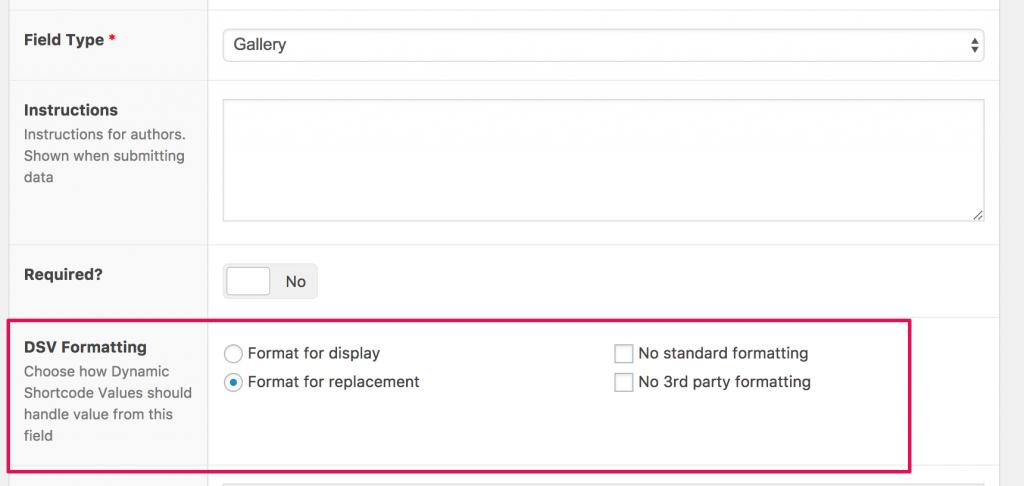This screenshot has width=1024, height=486.
Task: Toggle the Required switch knob
Action: point(248,282)
